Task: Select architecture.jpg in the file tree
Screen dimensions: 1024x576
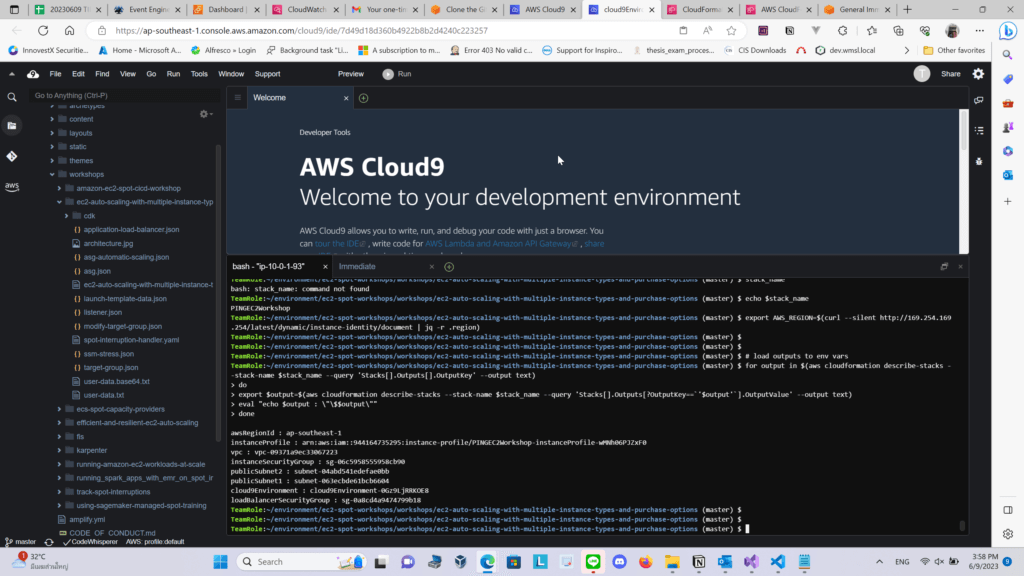Action: pos(108,244)
